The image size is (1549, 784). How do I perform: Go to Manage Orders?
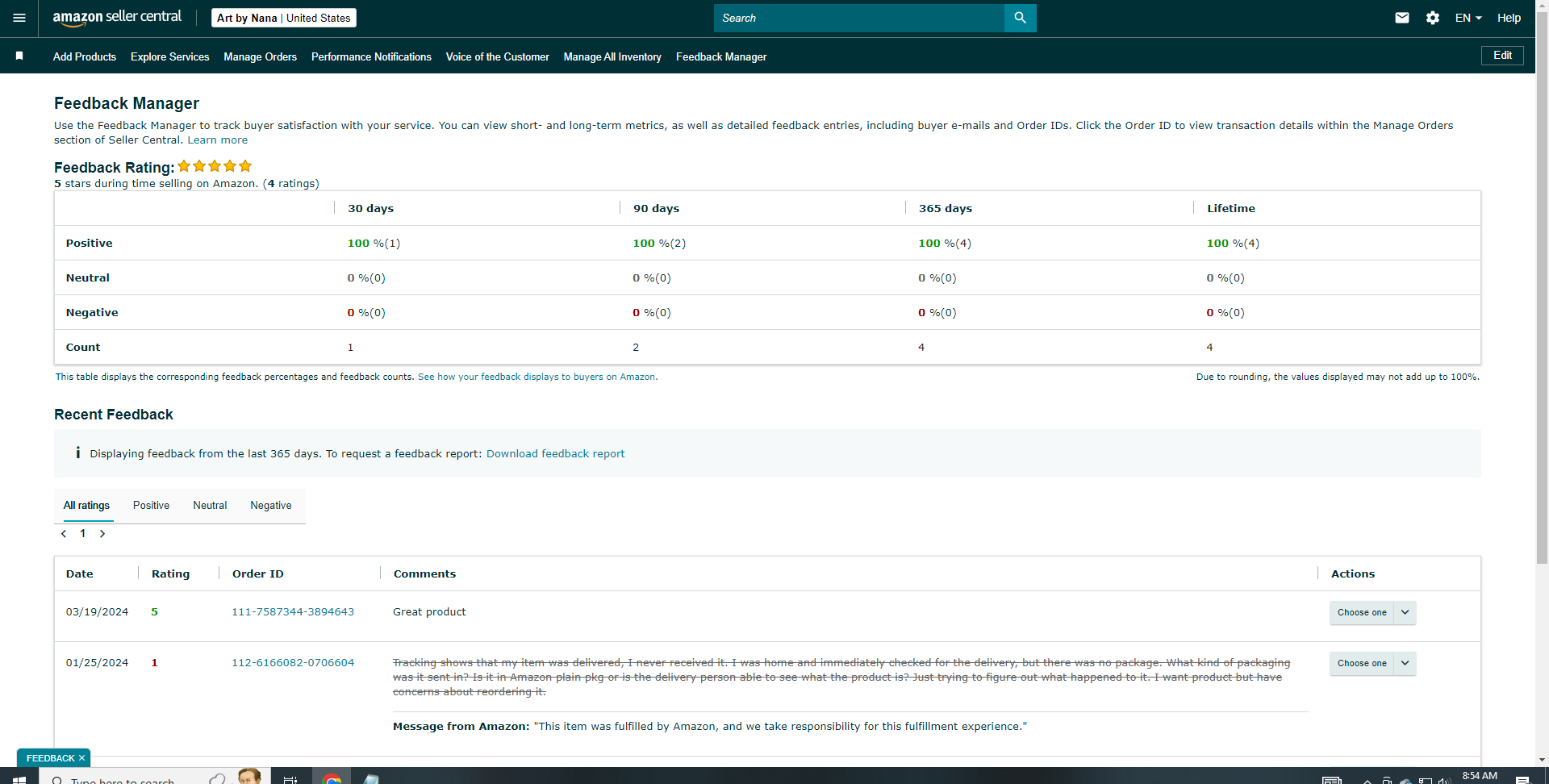click(x=261, y=56)
